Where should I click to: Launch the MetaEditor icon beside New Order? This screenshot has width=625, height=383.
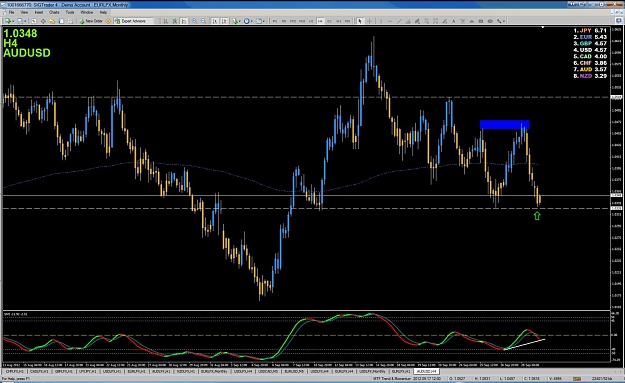[108, 21]
